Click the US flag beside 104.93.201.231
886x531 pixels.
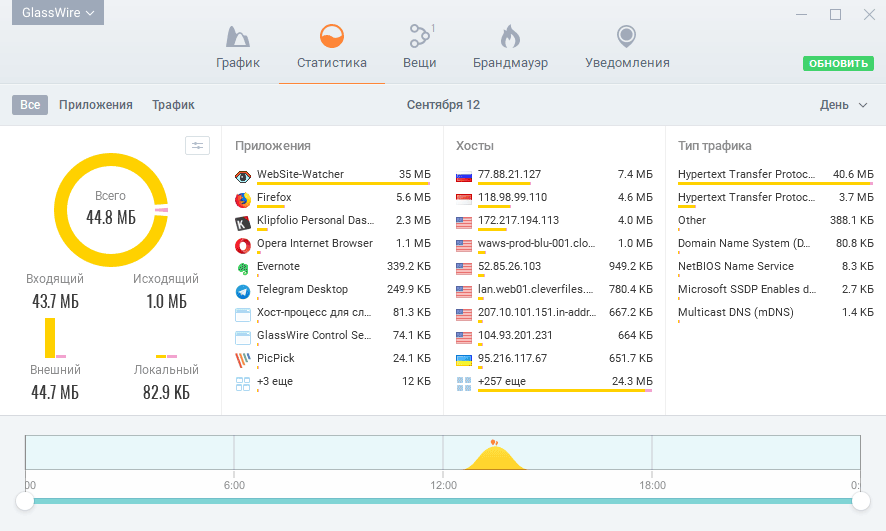point(464,338)
